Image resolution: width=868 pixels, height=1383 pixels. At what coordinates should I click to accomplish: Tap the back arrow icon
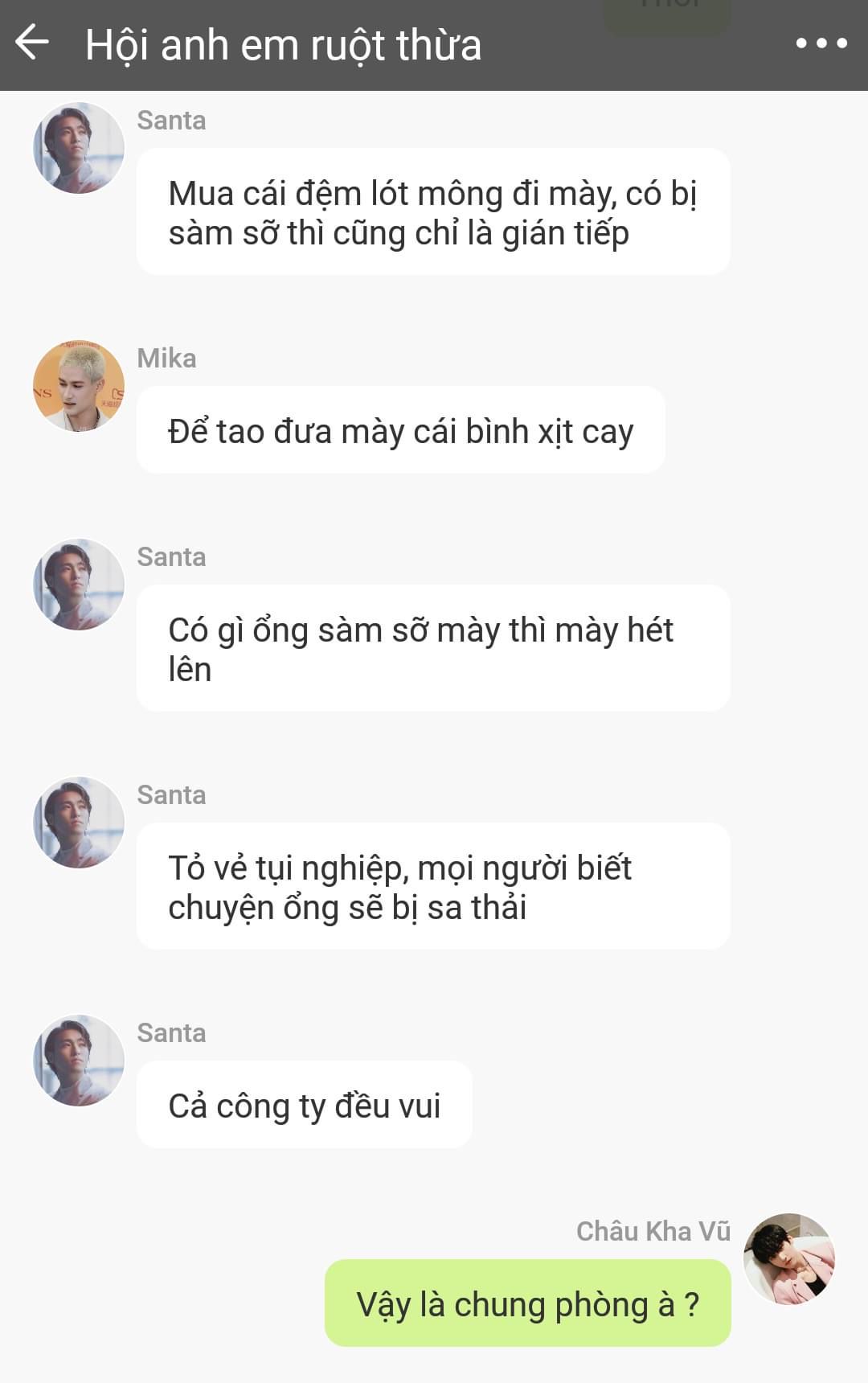tap(32, 43)
